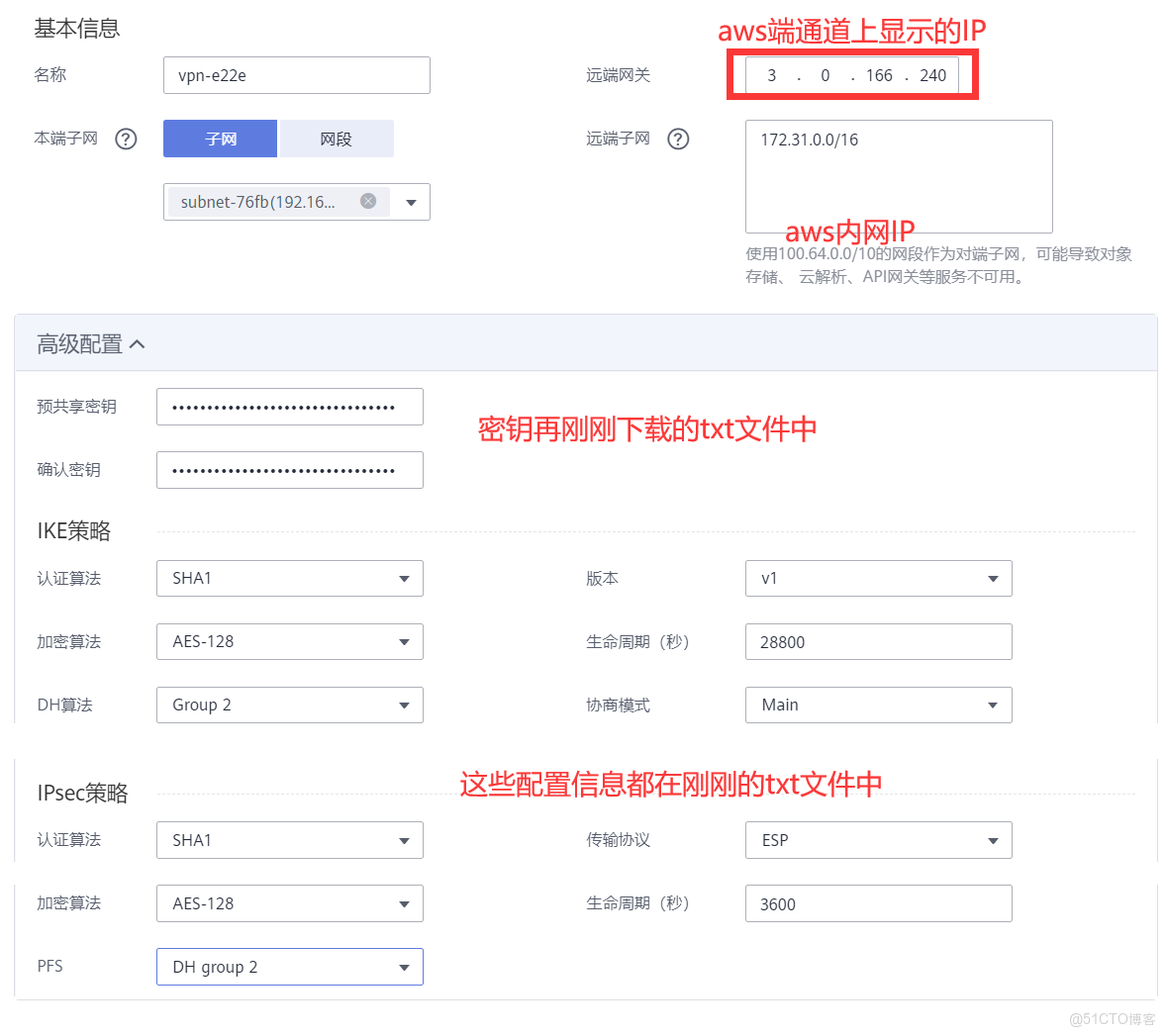Open the DH算法 Group 2 dropdown

click(290, 705)
